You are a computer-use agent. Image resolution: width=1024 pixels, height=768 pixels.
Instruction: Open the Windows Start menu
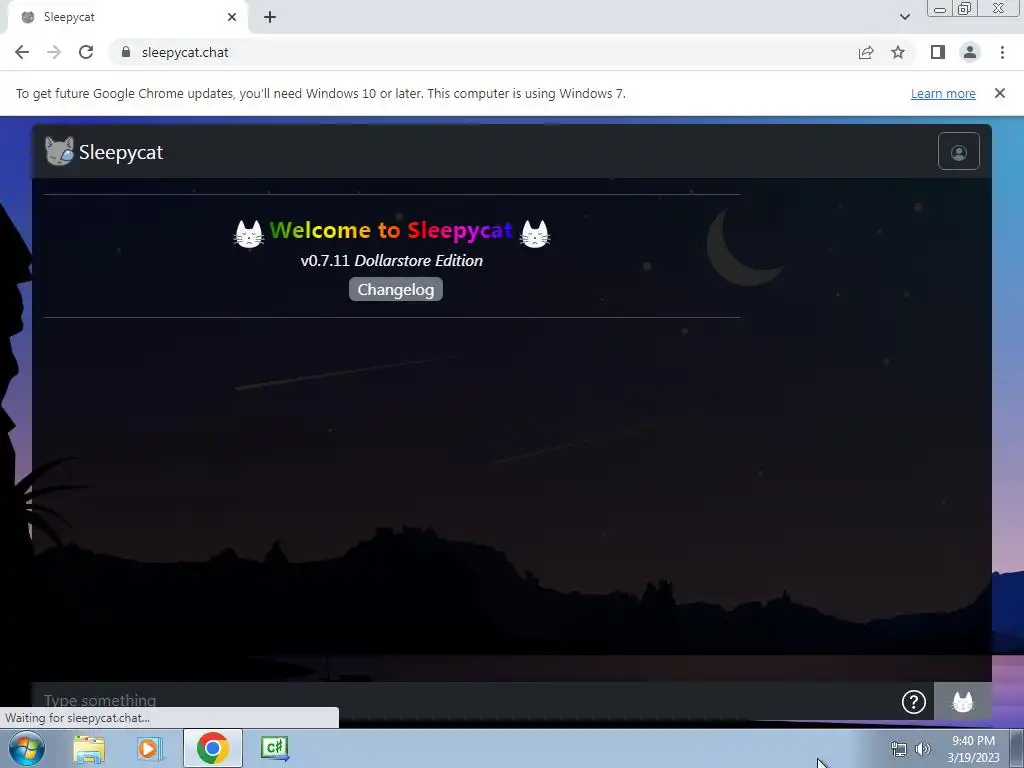coord(27,748)
